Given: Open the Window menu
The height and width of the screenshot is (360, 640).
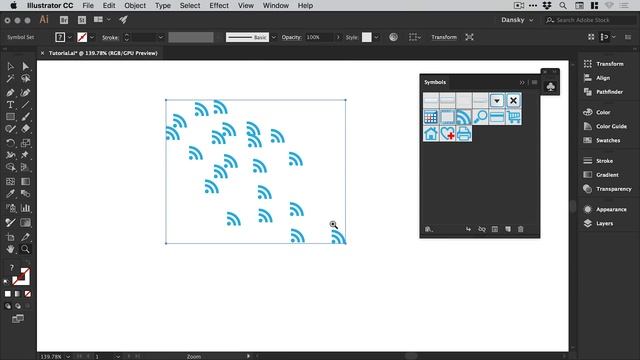Looking at the screenshot, I should pyautogui.click(x=276, y=6).
